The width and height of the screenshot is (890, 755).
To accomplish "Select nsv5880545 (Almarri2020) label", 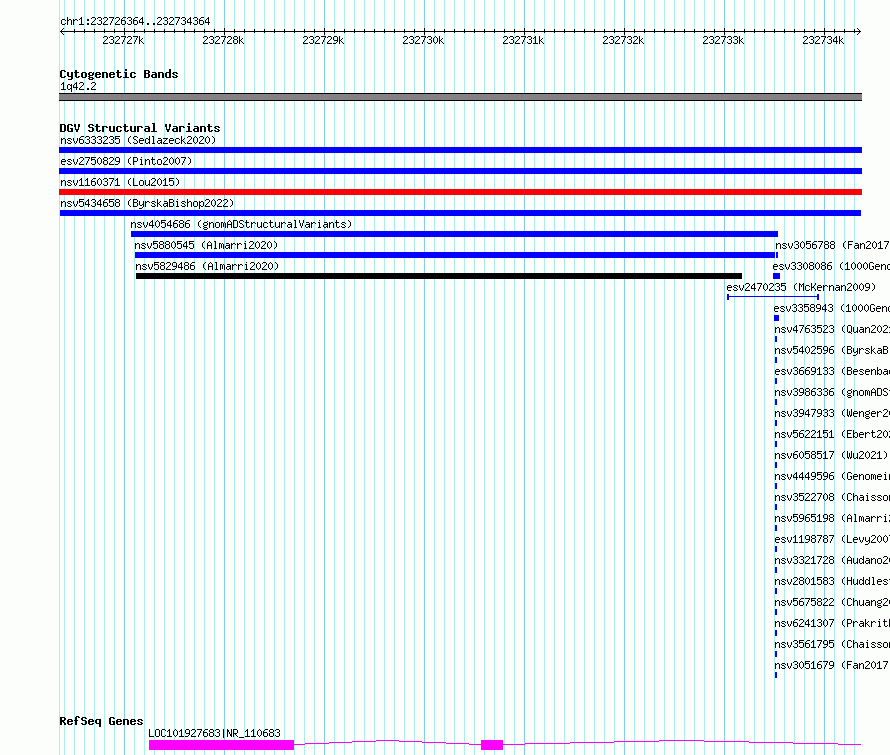I will click(x=206, y=245).
